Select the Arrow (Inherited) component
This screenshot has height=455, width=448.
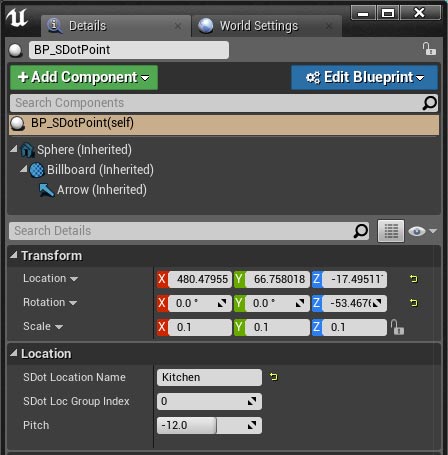coord(93,190)
